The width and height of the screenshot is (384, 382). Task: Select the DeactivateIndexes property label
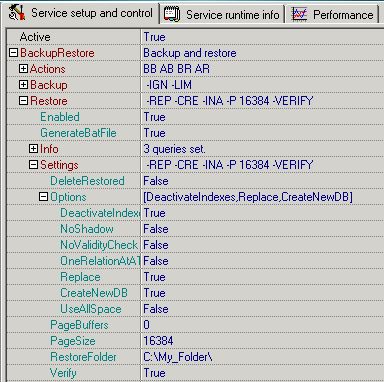point(100,213)
